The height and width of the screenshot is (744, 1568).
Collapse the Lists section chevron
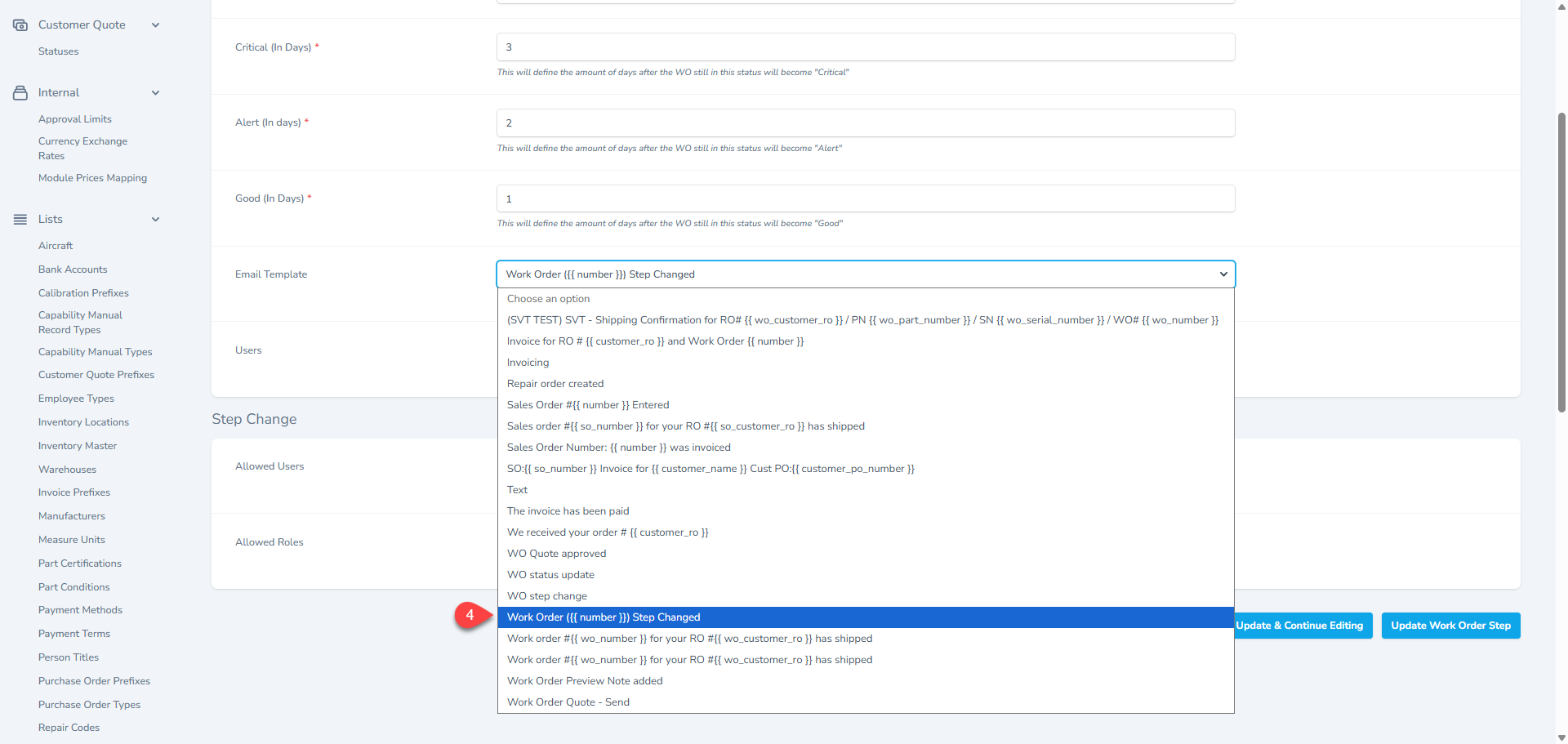tap(155, 220)
